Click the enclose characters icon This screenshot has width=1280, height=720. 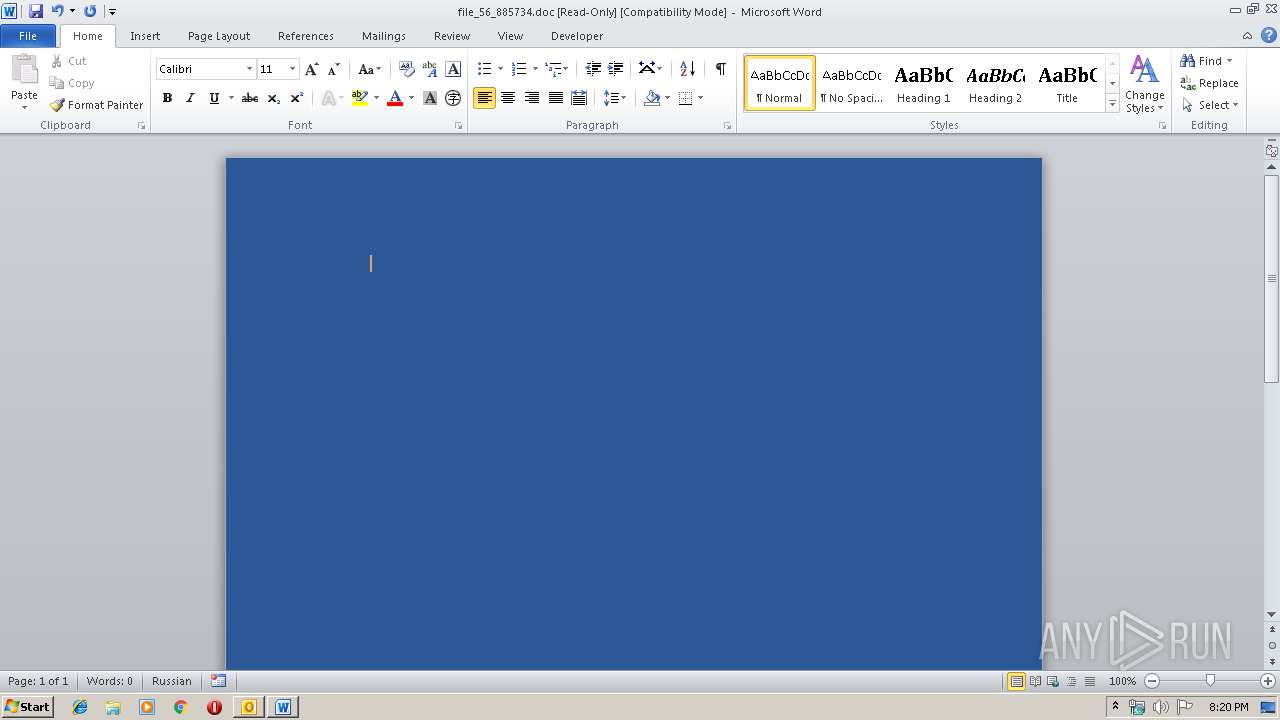click(453, 98)
